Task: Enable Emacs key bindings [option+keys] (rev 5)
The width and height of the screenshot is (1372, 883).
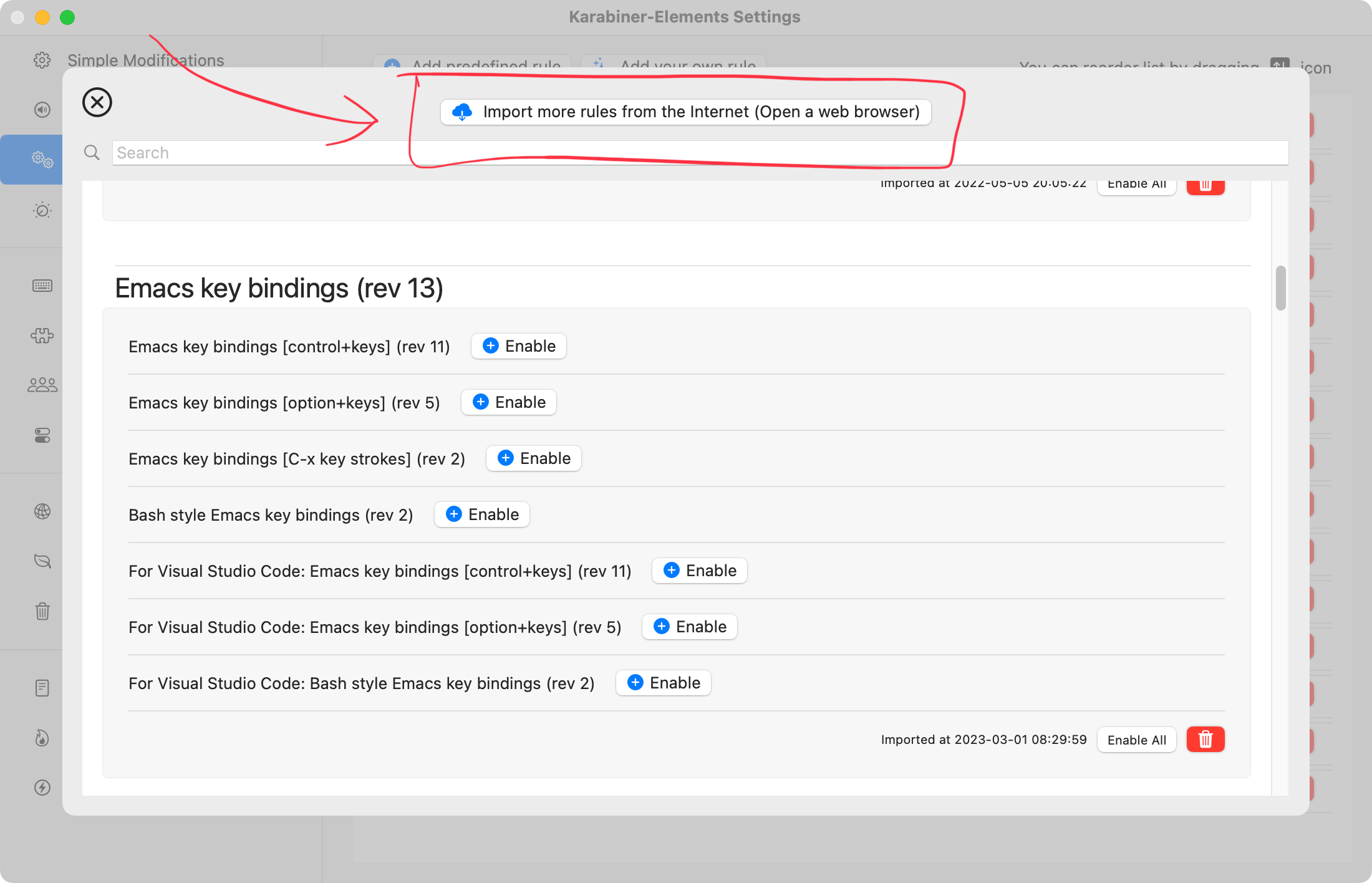Action: [x=509, y=402]
